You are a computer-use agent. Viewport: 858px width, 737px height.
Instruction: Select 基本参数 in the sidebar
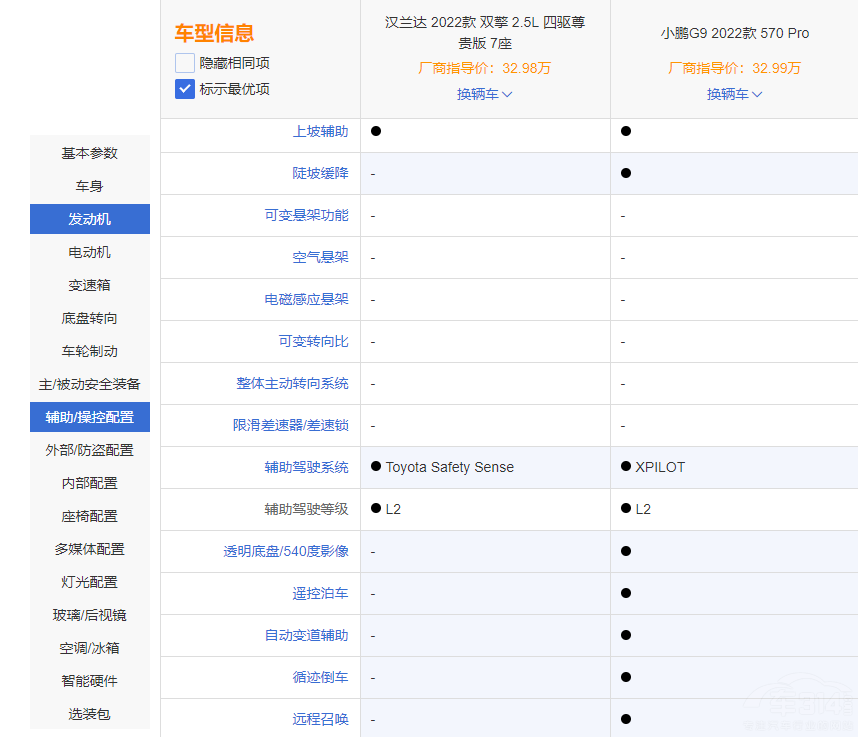tap(90, 153)
